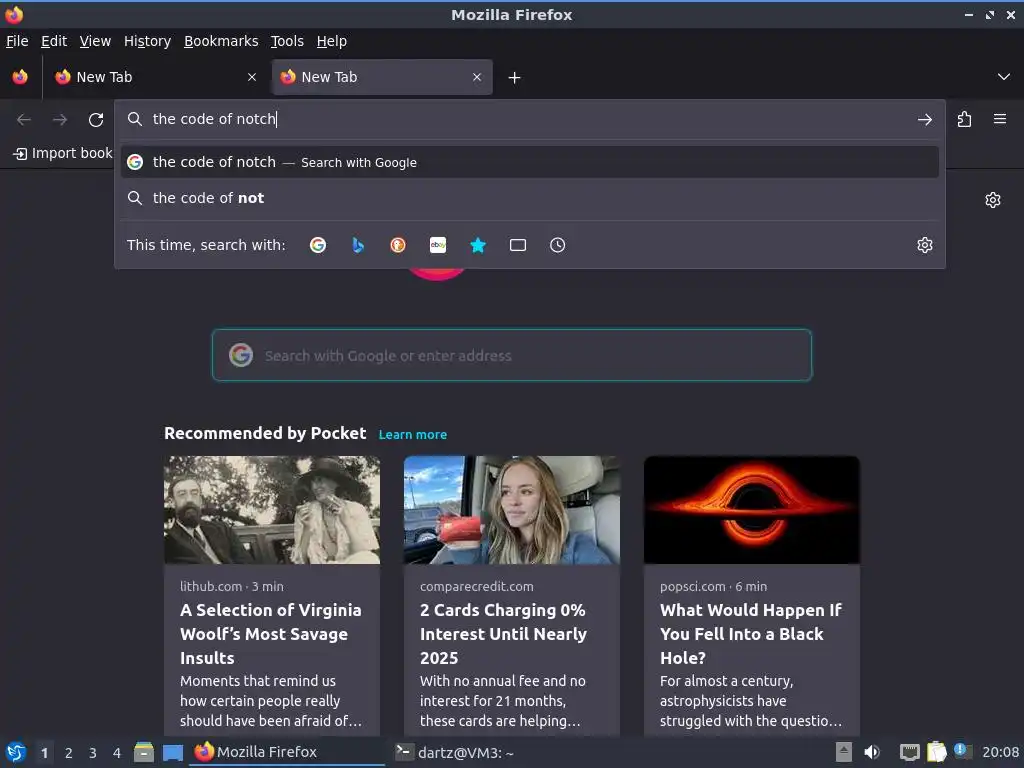Open the update notifier tray icon
Image resolution: width=1024 pixels, height=768 pixels.
pyautogui.click(x=963, y=751)
